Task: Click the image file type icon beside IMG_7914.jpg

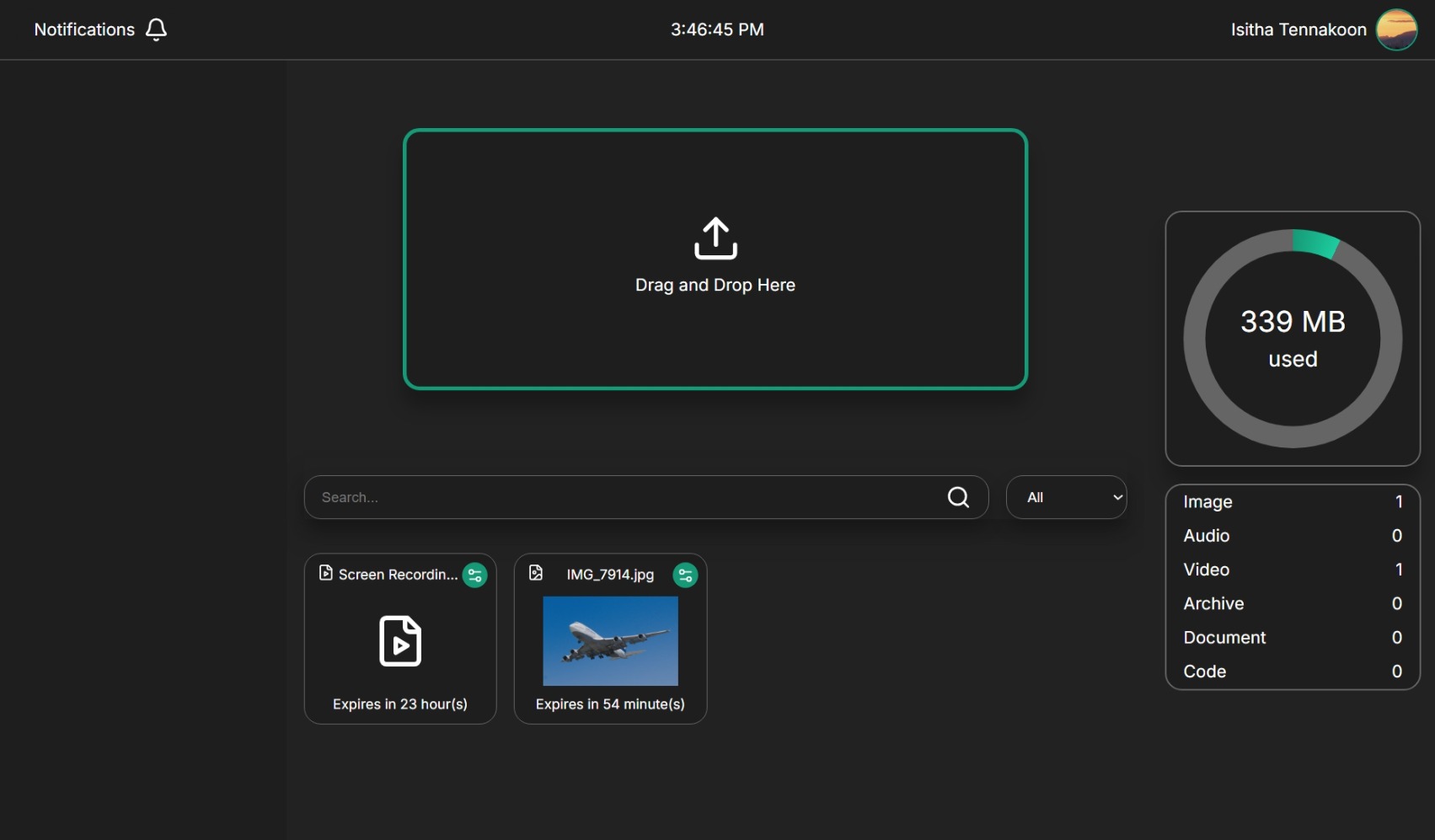Action: coord(536,574)
